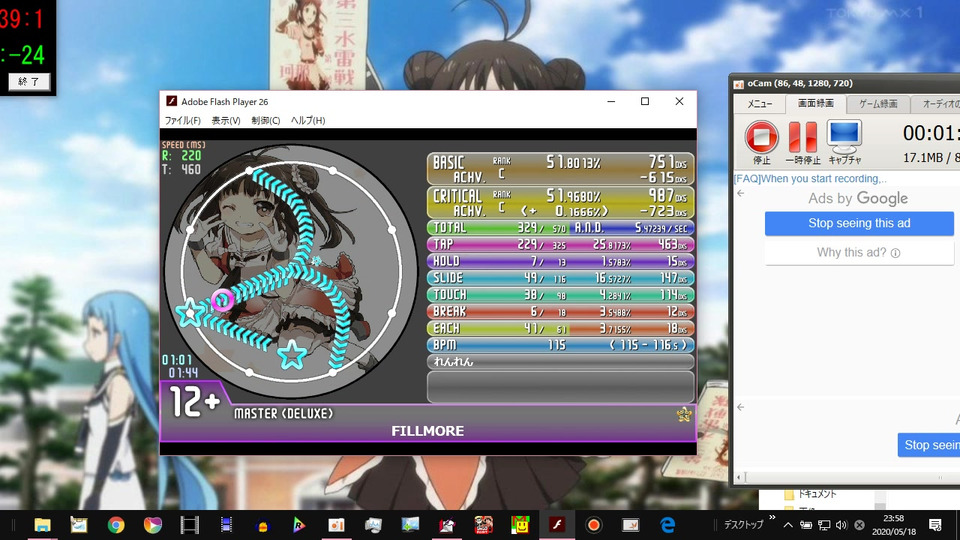
Task: Open the volume control in the system tray
Action: pos(841,525)
